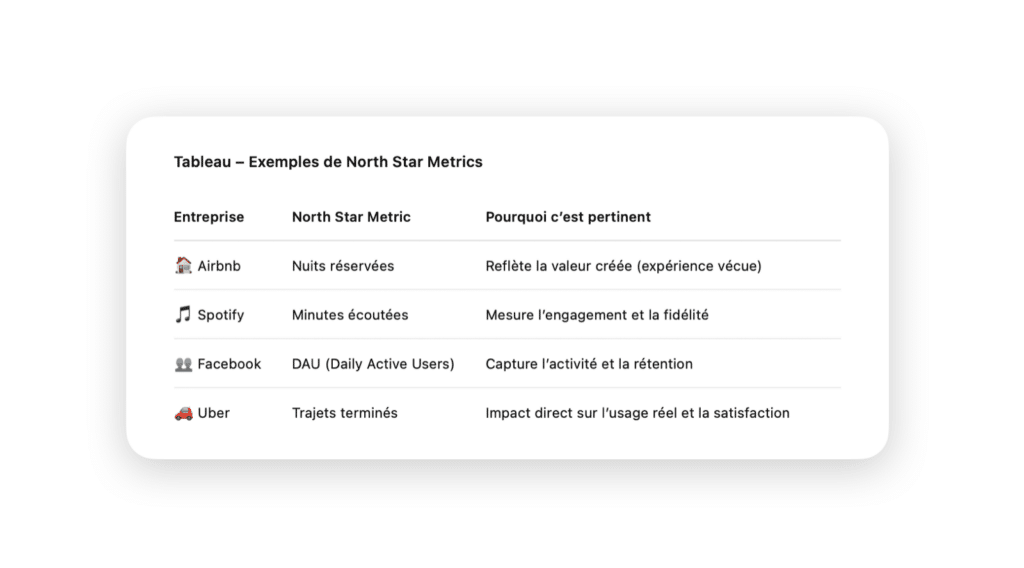1024x568 pixels.
Task: Click the red car emoji beside Uber
Action: [184, 413]
